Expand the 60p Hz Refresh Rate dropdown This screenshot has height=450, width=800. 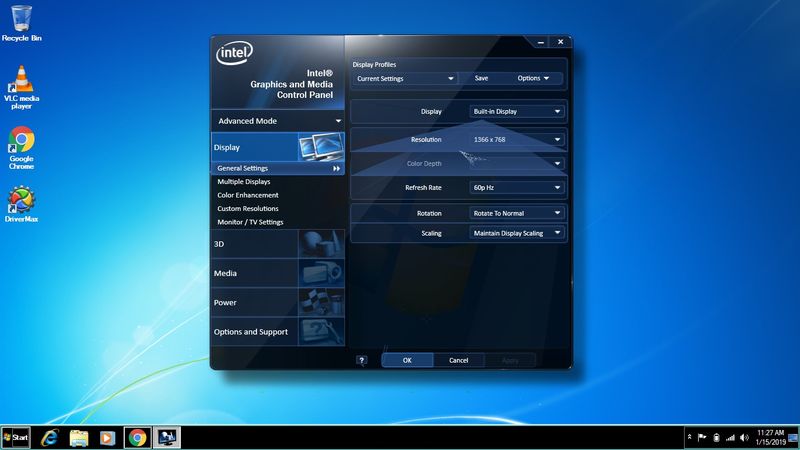516,187
